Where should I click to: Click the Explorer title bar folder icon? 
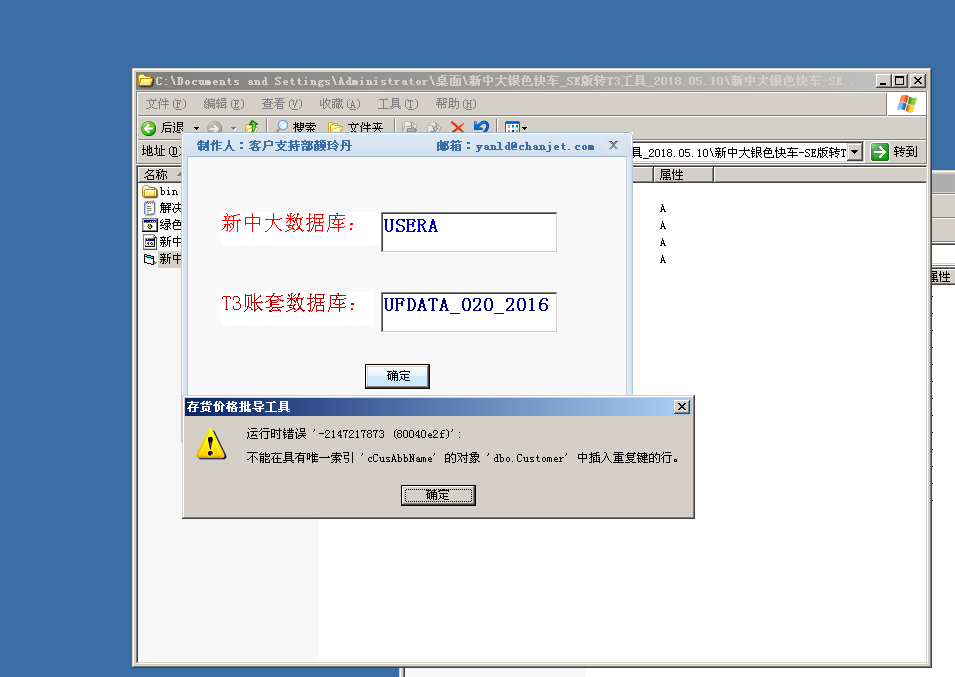145,80
